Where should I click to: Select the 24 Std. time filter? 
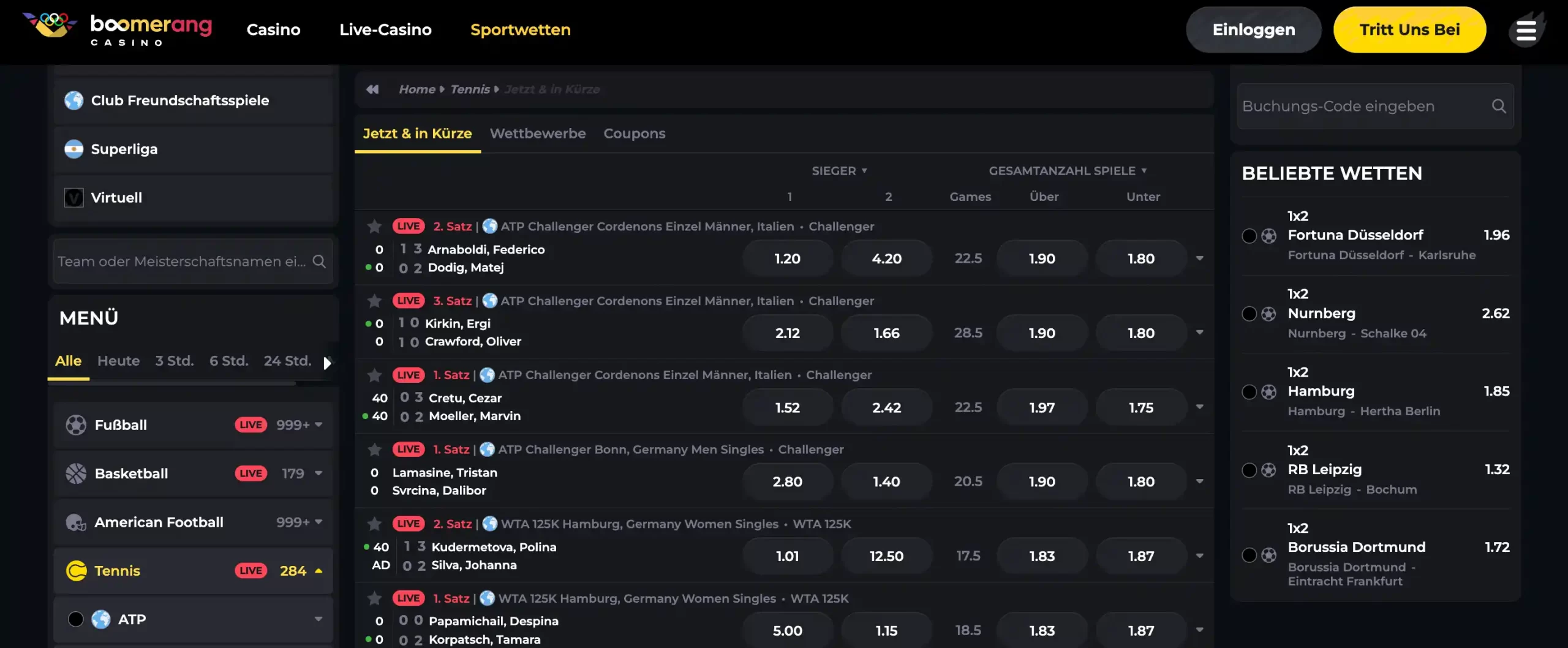click(288, 361)
